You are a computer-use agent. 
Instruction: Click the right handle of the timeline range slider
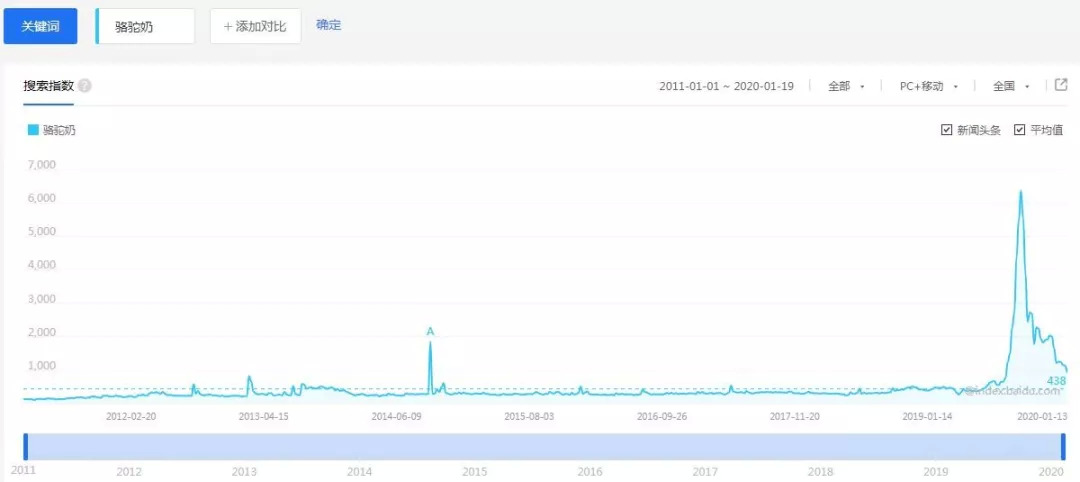point(1063,446)
